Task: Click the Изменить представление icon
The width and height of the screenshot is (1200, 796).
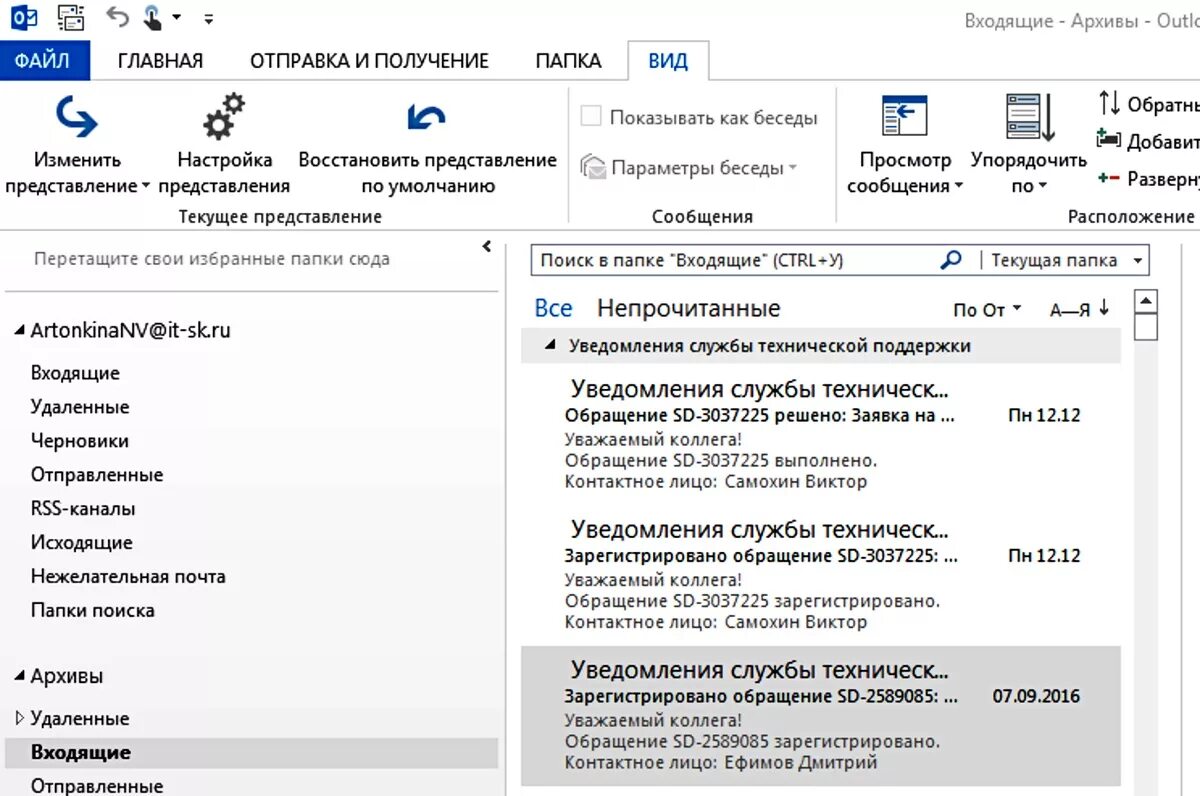Action: coord(76,117)
